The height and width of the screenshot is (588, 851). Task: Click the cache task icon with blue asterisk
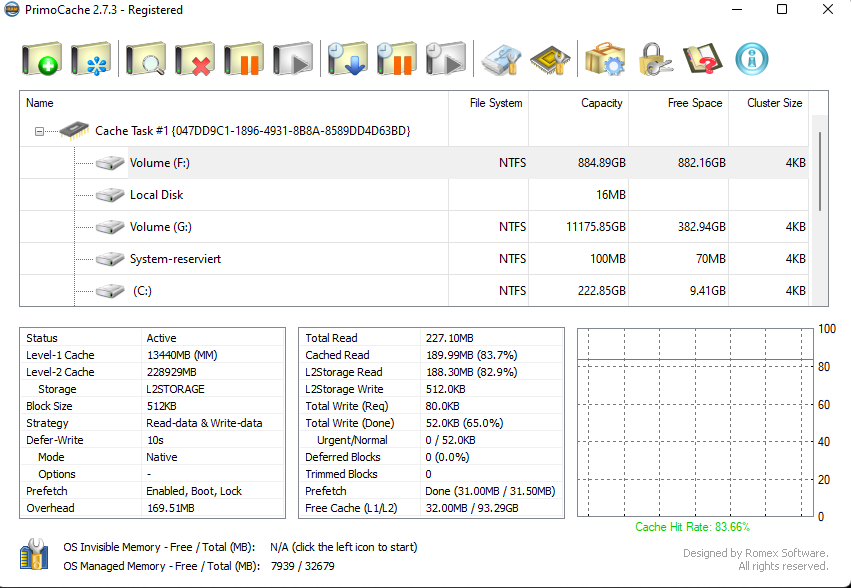[x=91, y=59]
